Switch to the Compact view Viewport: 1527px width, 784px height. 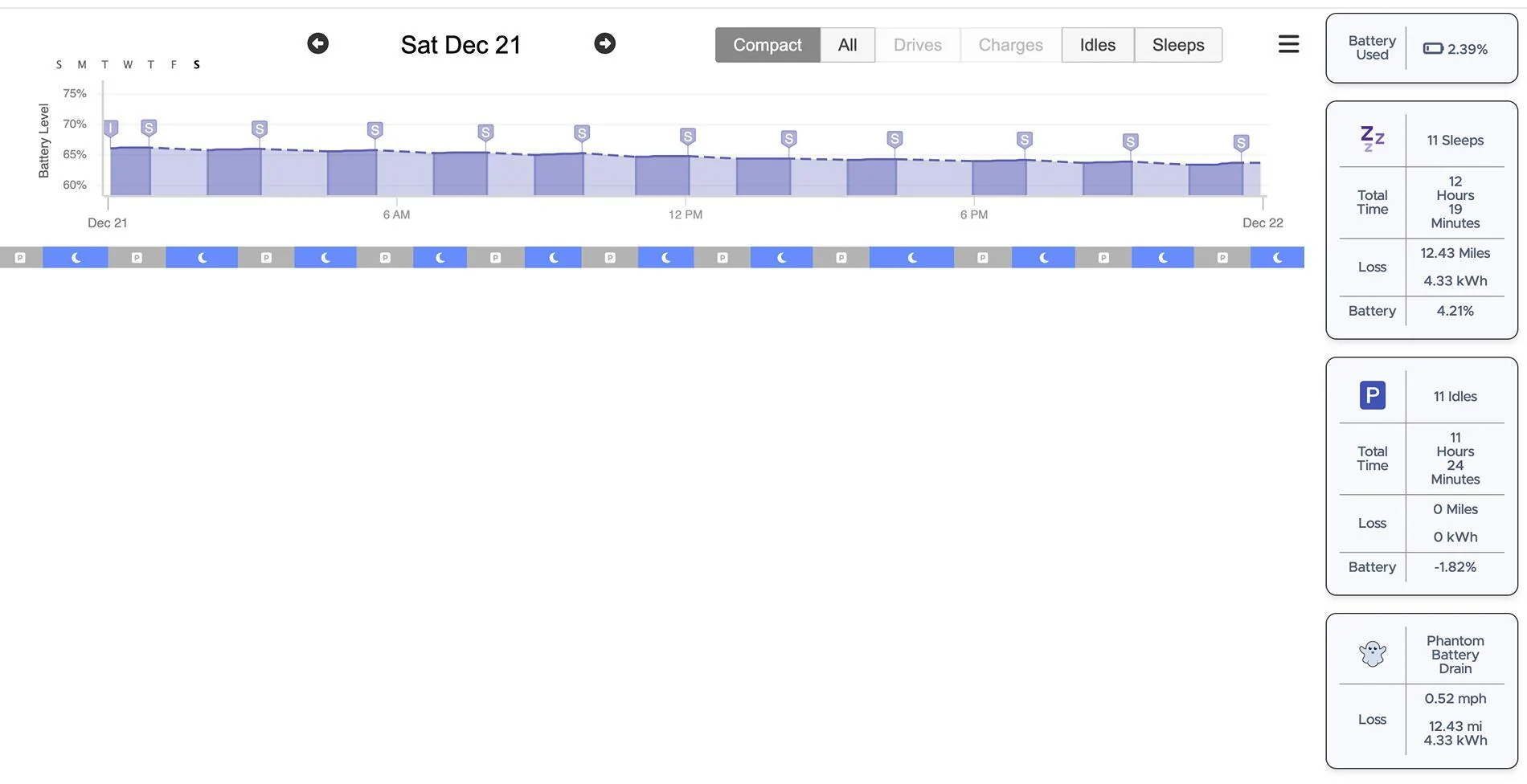pos(767,45)
